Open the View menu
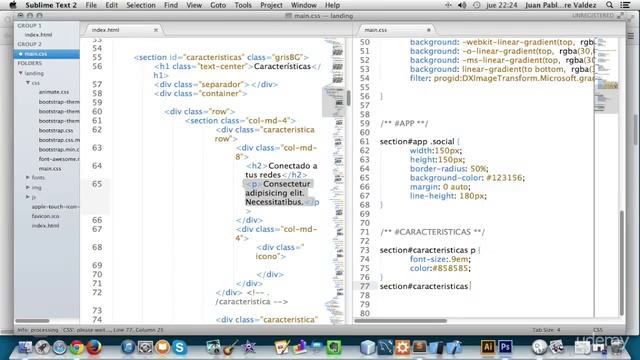This screenshot has width=640, height=360. tap(194, 5)
